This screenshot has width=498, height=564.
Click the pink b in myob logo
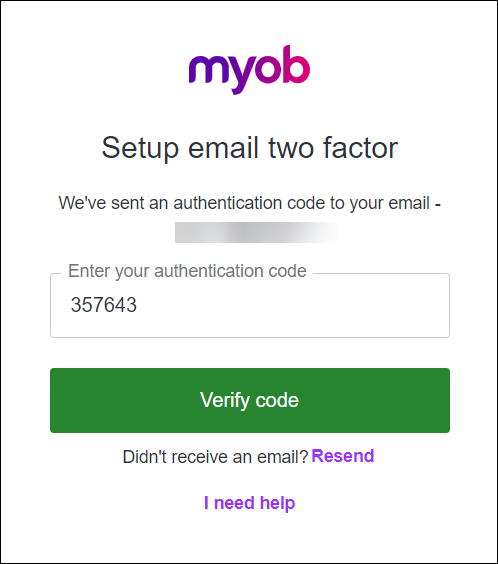(x=295, y=64)
